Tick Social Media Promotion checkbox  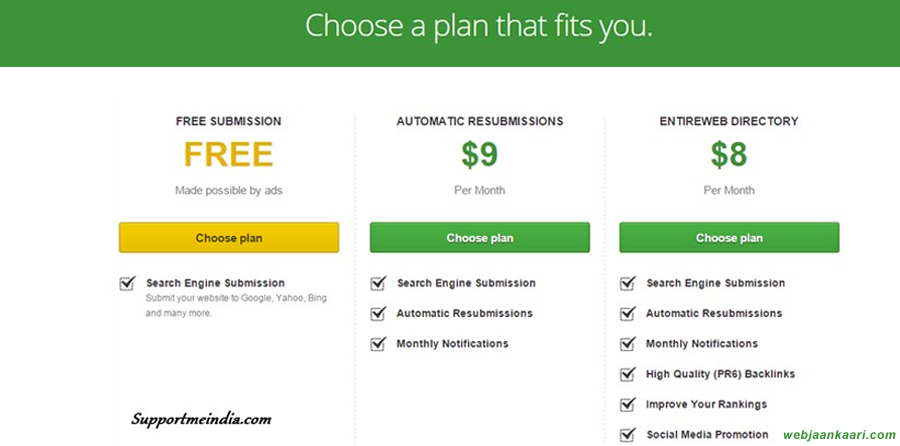[x=628, y=435]
